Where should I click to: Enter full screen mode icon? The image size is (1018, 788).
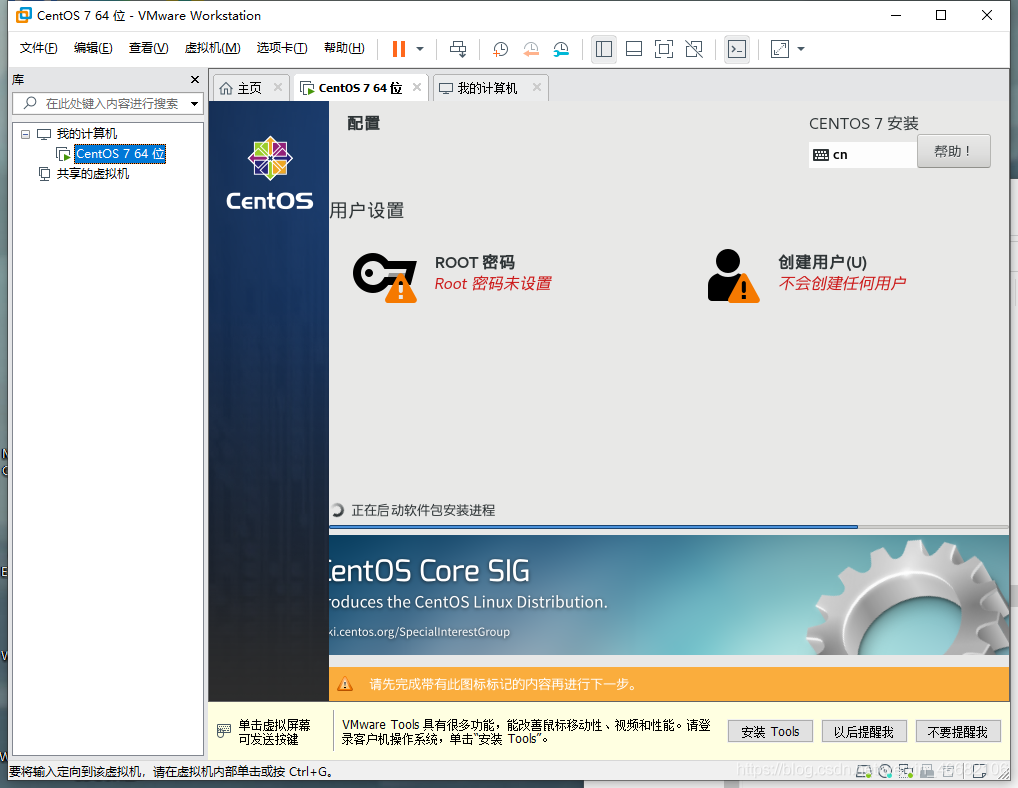click(x=664, y=49)
